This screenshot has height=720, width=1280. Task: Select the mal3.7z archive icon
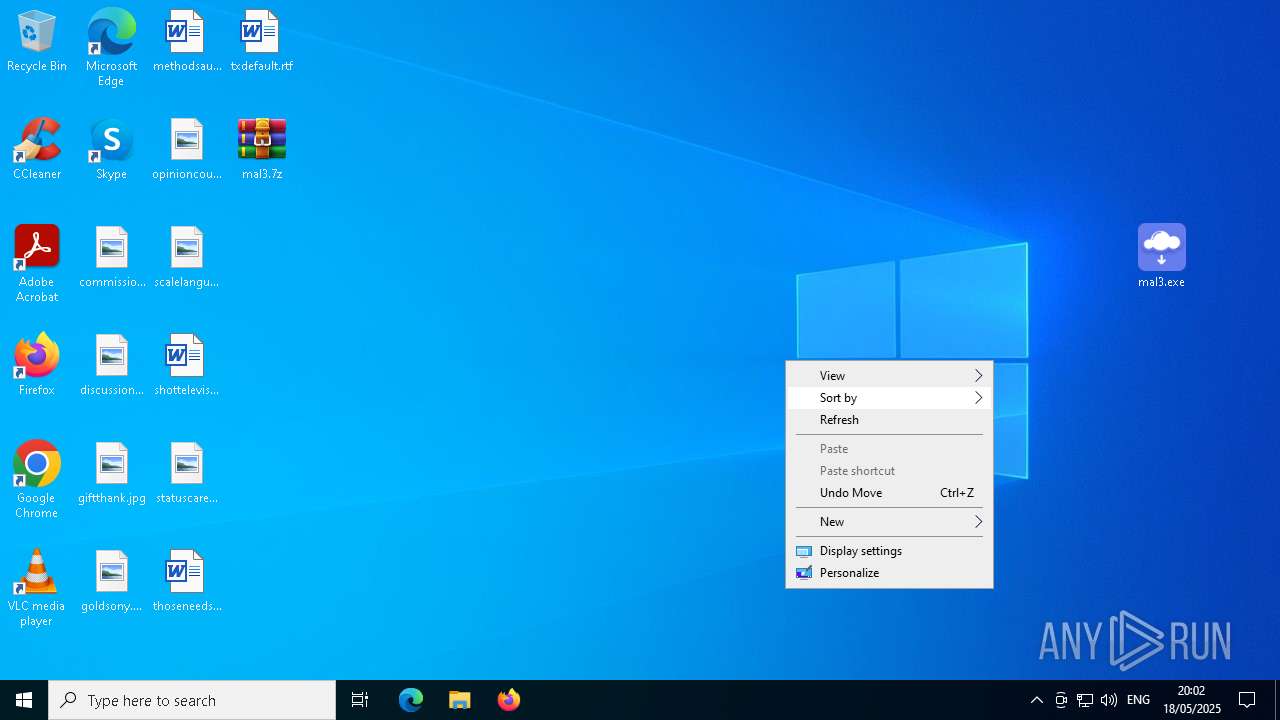point(261,150)
